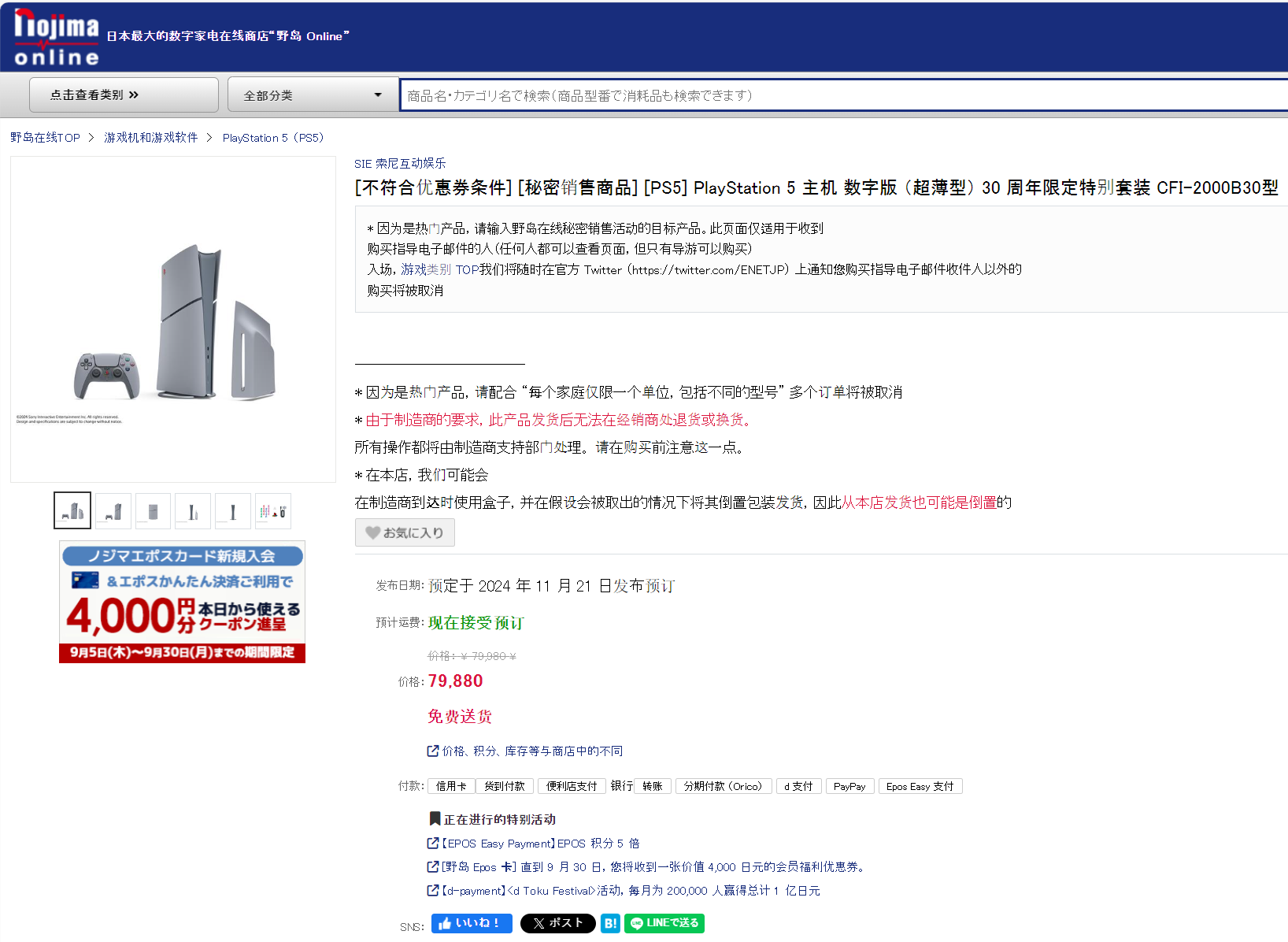Image resolution: width=1288 pixels, height=942 pixels.
Task: Click external link icon beside 野岛 Epos 卡
Action: pyautogui.click(x=433, y=866)
